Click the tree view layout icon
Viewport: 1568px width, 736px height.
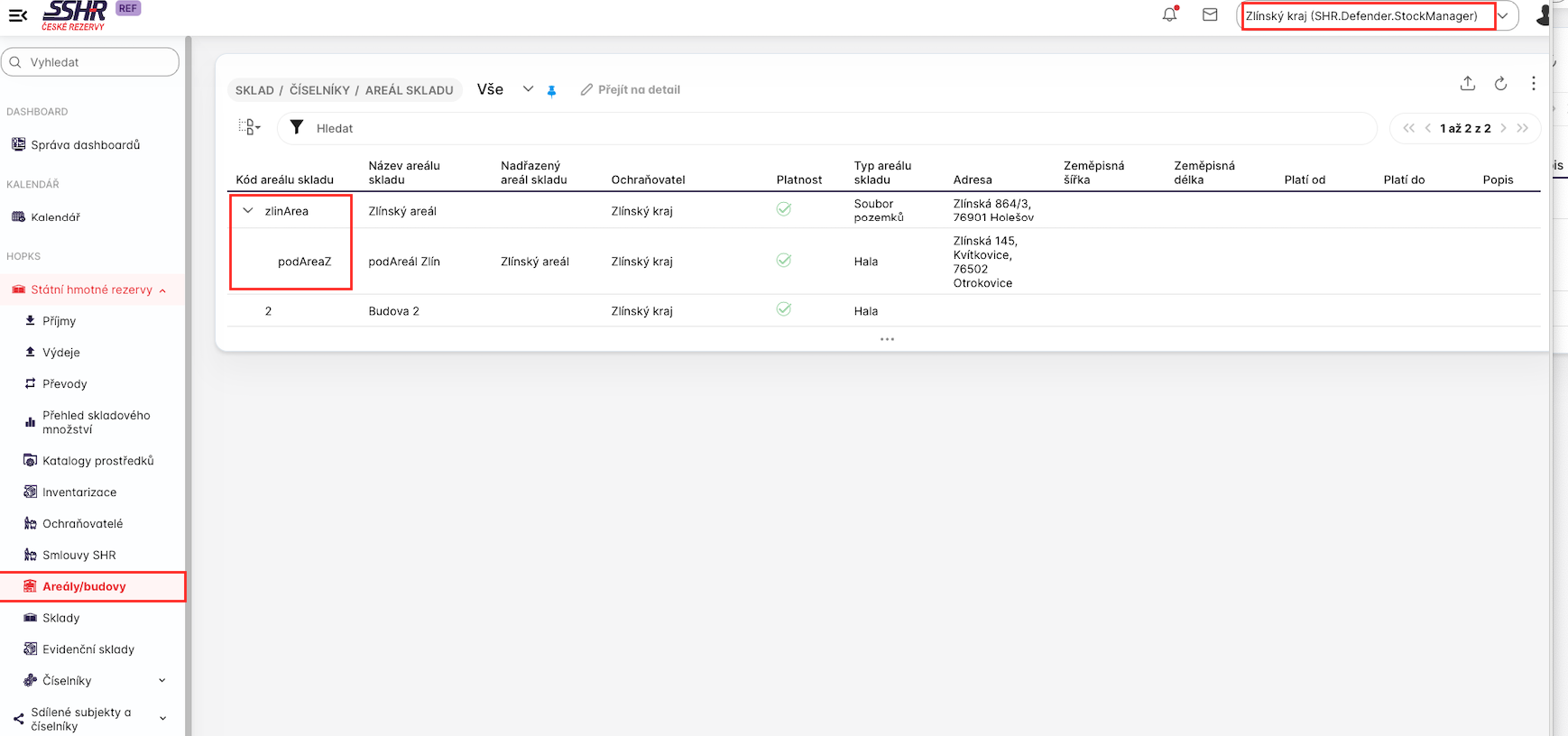click(249, 127)
